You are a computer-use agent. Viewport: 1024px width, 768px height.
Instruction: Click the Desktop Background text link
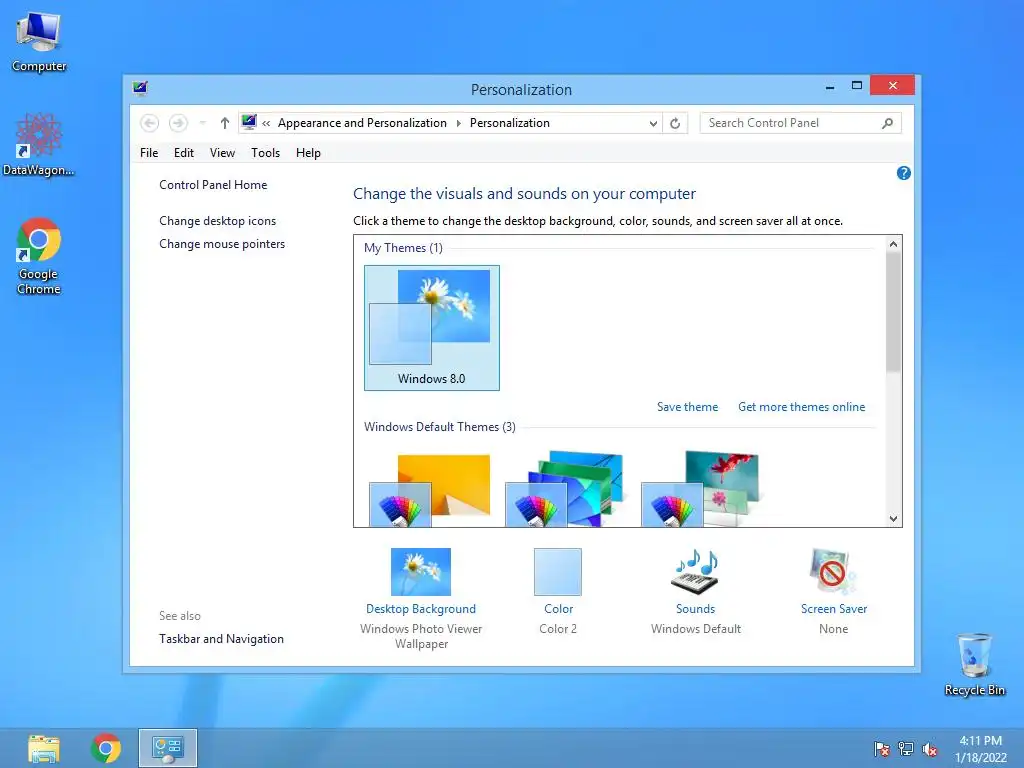click(421, 609)
